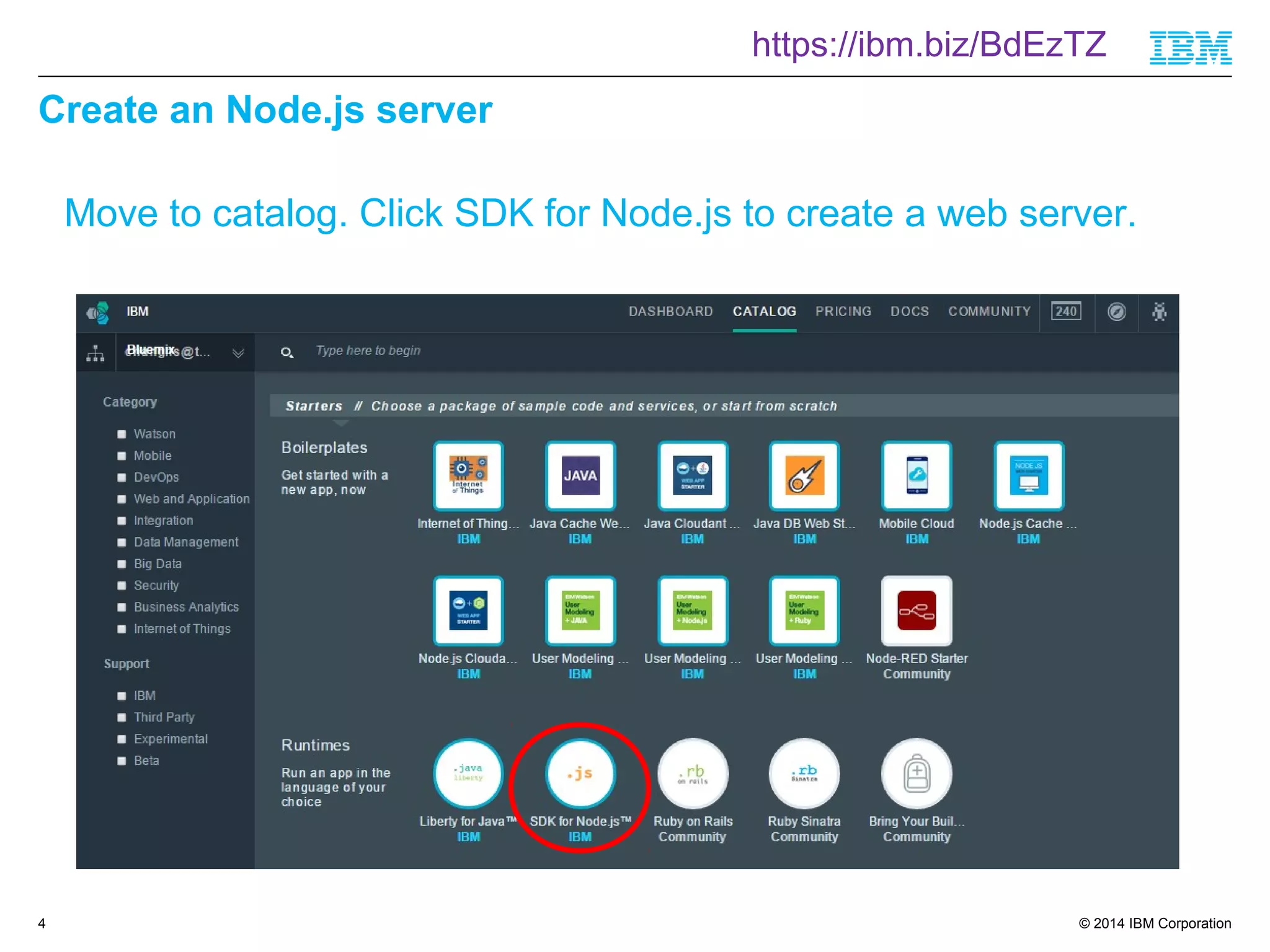The width and height of the screenshot is (1270, 952).
Task: Select the User Modeling + Ruby icon
Action: 804,610
